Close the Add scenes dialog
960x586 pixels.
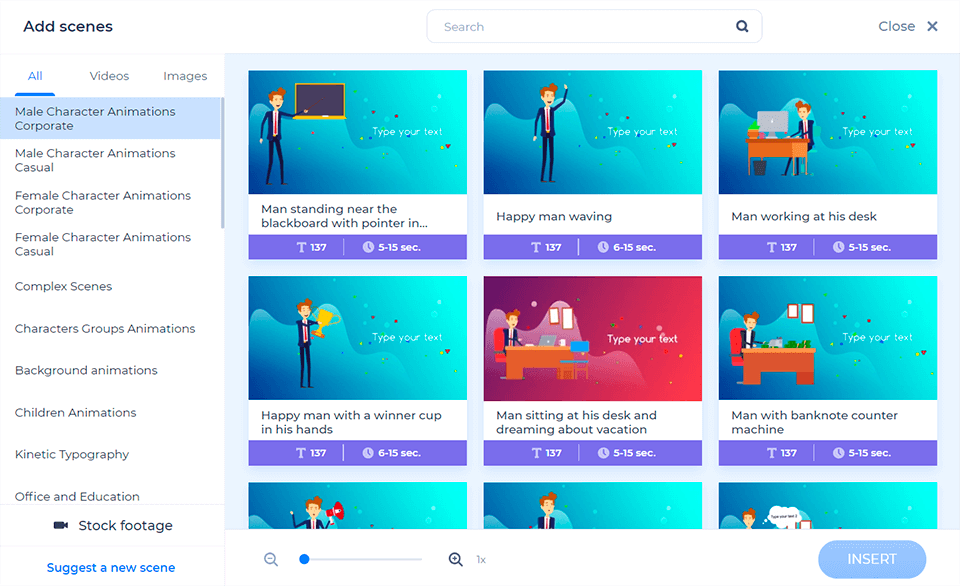(932, 27)
